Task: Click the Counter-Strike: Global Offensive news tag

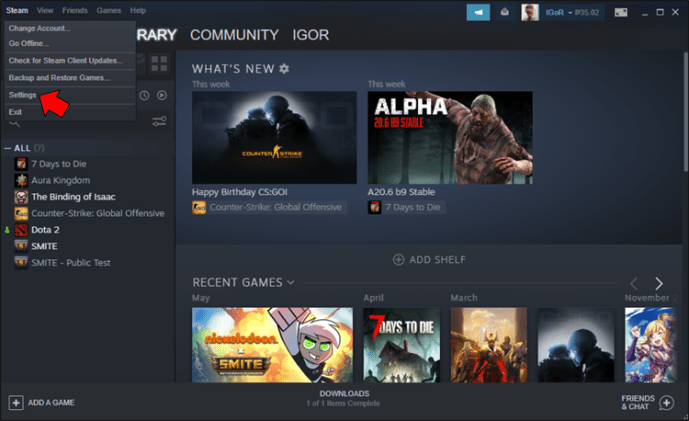Action: tap(269, 207)
